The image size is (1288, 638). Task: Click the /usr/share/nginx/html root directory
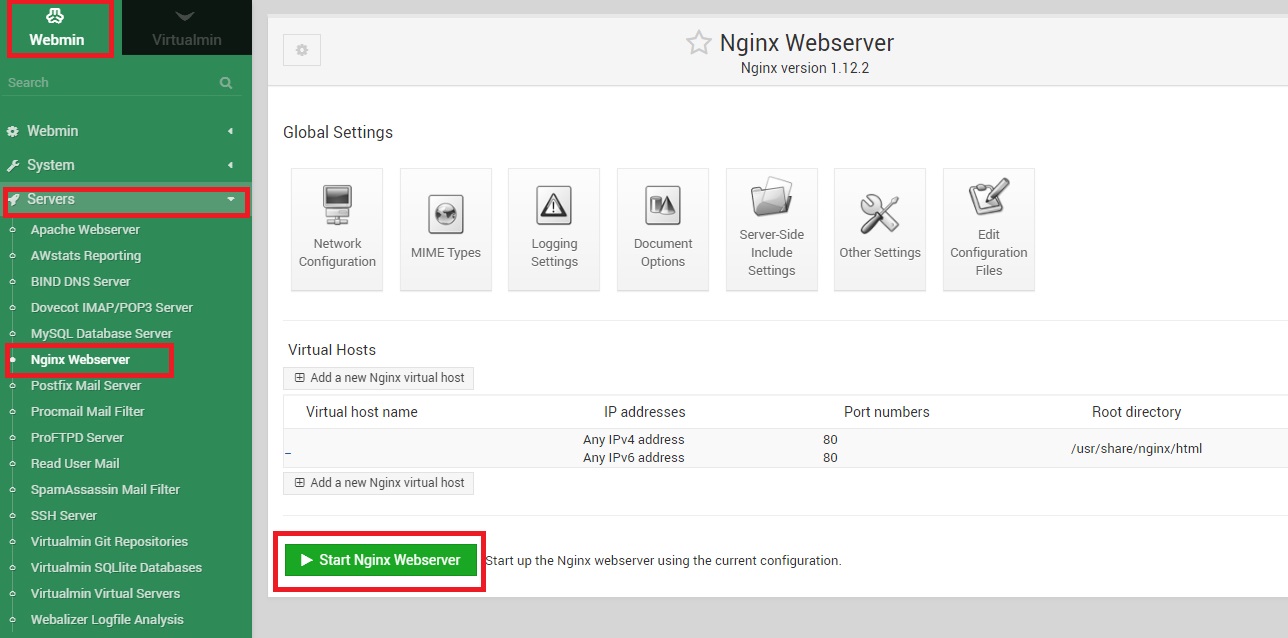pyautogui.click(x=1136, y=449)
